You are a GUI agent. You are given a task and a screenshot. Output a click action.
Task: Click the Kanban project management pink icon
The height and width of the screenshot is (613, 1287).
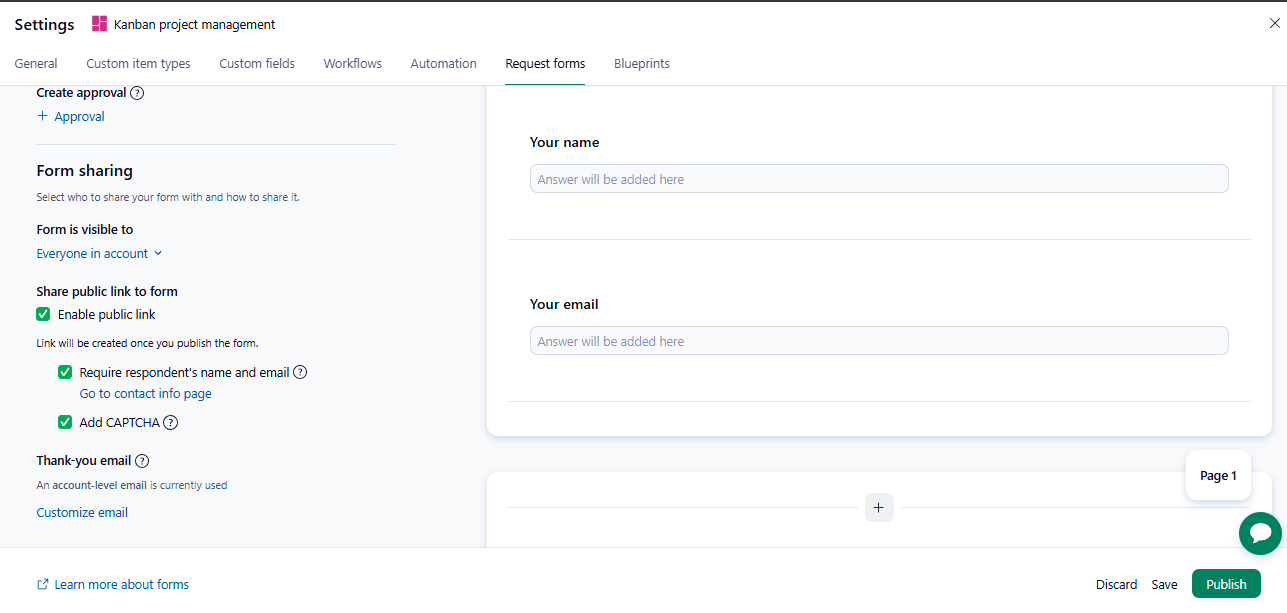(x=99, y=24)
